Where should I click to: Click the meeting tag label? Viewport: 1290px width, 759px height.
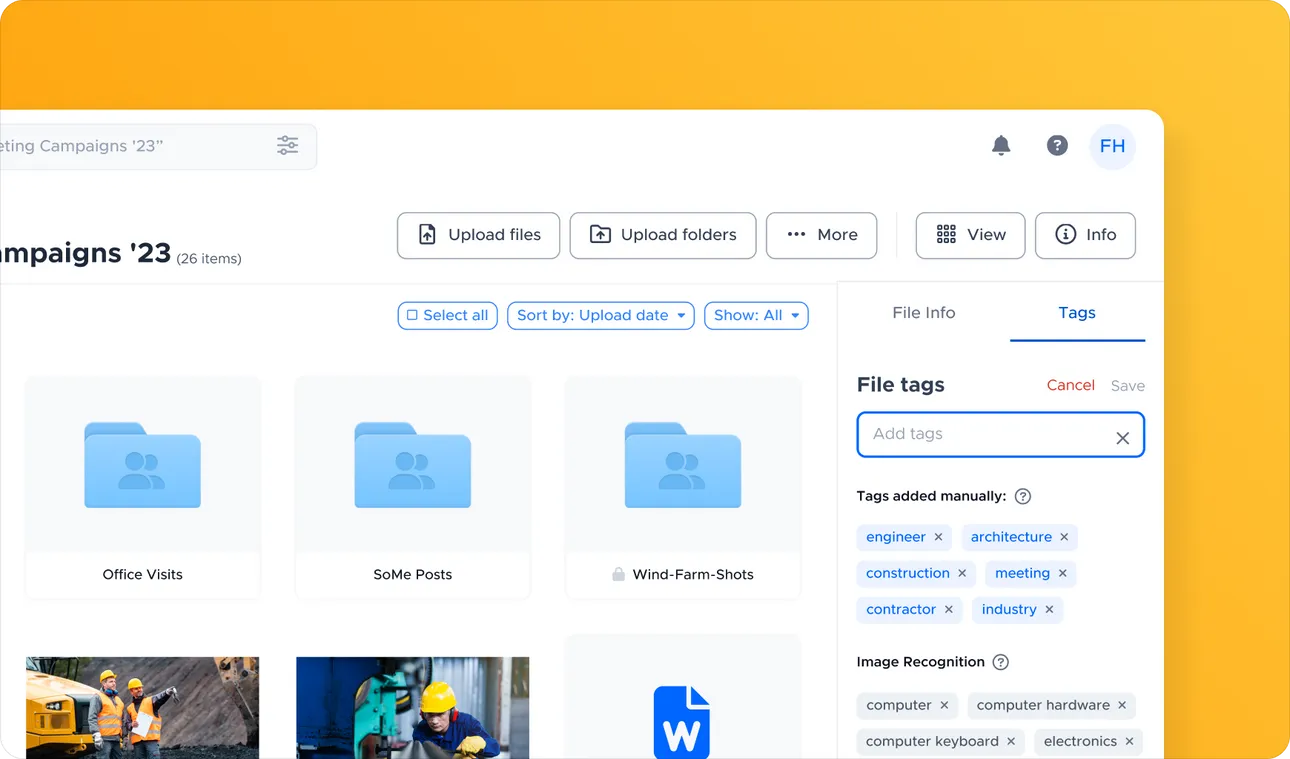(1022, 573)
